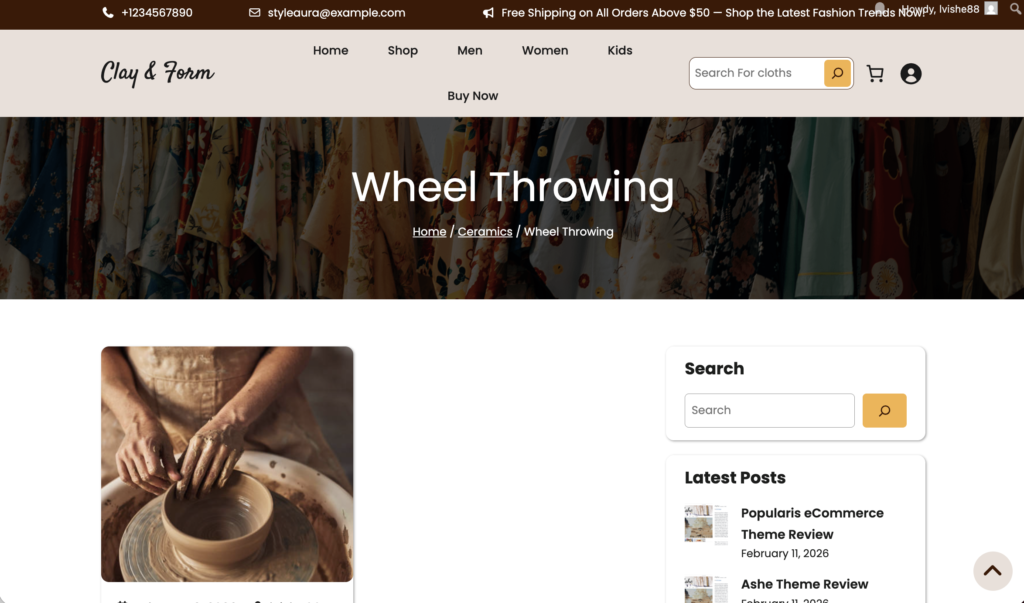The image size is (1024, 603).
Task: Click the phone icon in top bar
Action: click(x=108, y=12)
